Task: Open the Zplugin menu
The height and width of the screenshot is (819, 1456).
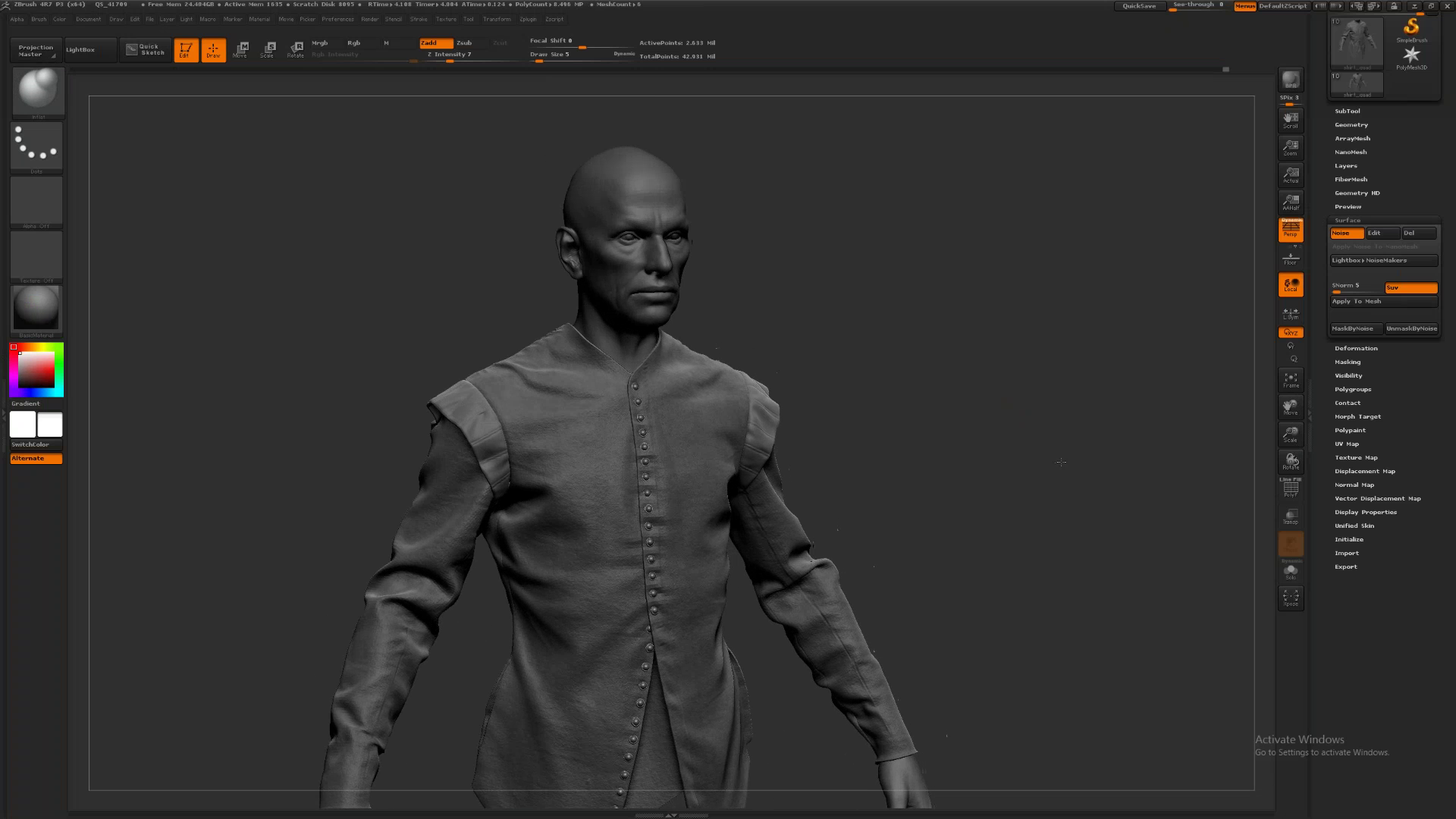Action: [528, 20]
